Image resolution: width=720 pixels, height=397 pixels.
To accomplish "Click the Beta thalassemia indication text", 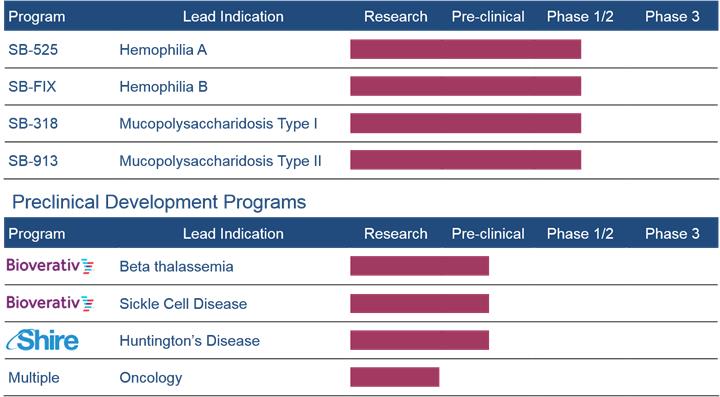I will pos(176,267).
